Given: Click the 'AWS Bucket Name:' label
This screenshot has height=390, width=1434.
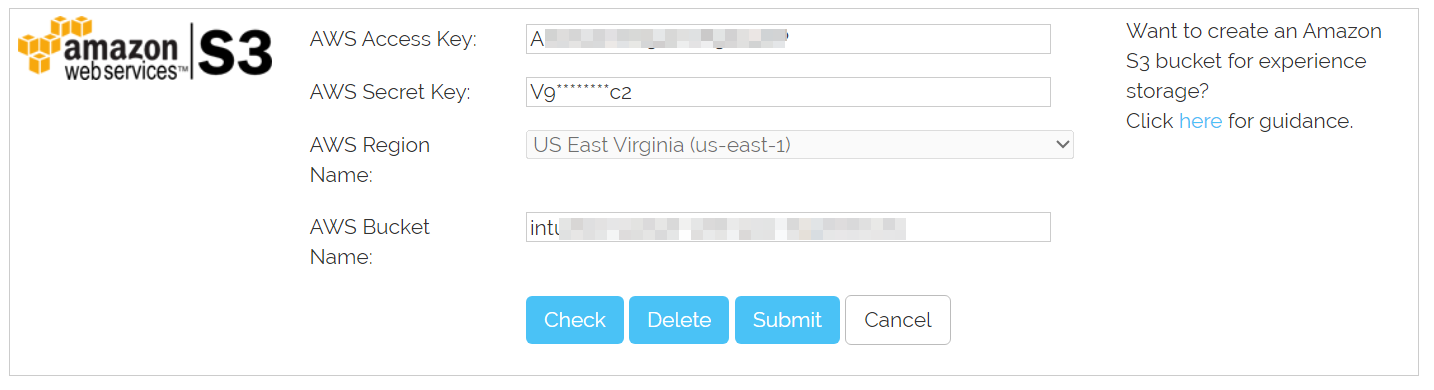Looking at the screenshot, I should [x=370, y=242].
